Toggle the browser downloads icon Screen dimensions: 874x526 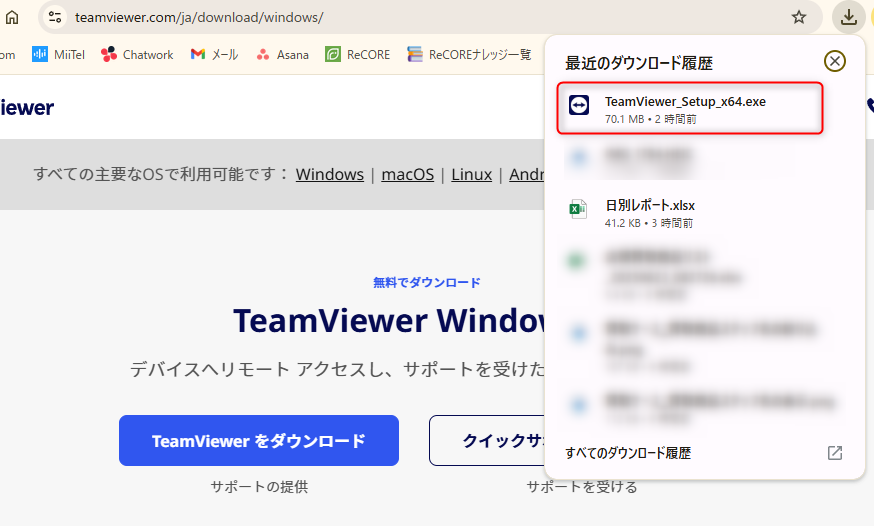pos(848,17)
